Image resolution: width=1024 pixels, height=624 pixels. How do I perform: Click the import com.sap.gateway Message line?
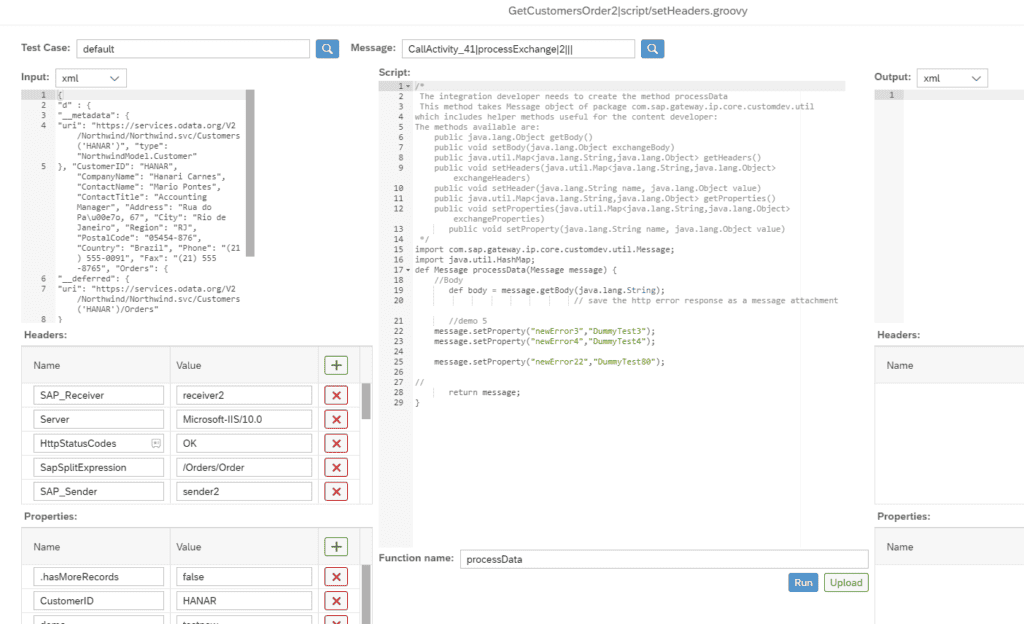pos(545,249)
